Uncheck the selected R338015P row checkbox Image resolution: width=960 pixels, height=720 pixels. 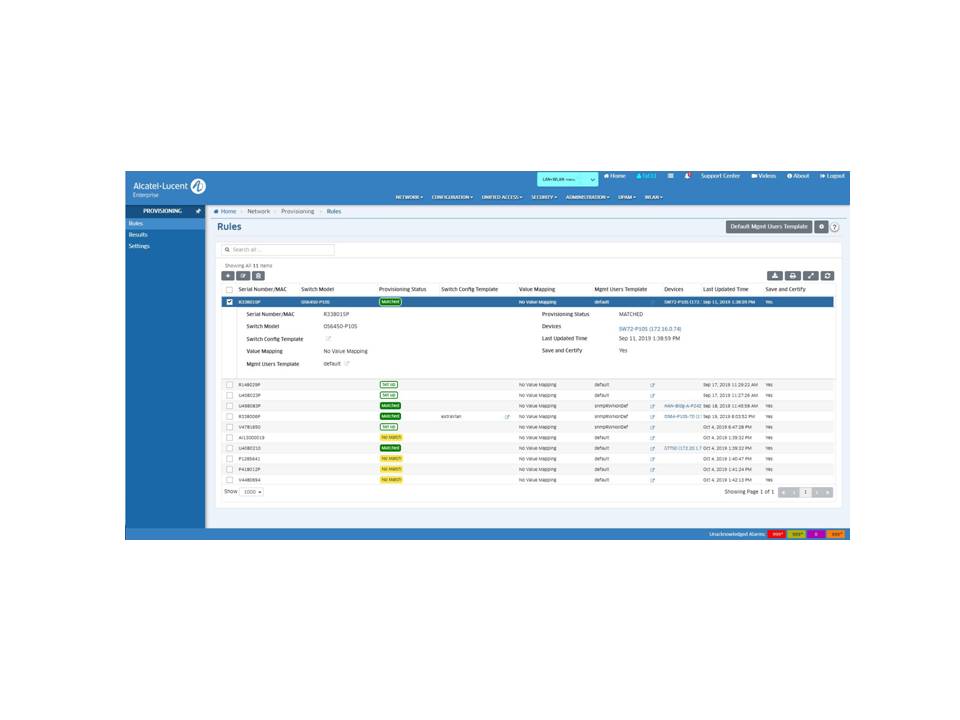(x=230, y=301)
